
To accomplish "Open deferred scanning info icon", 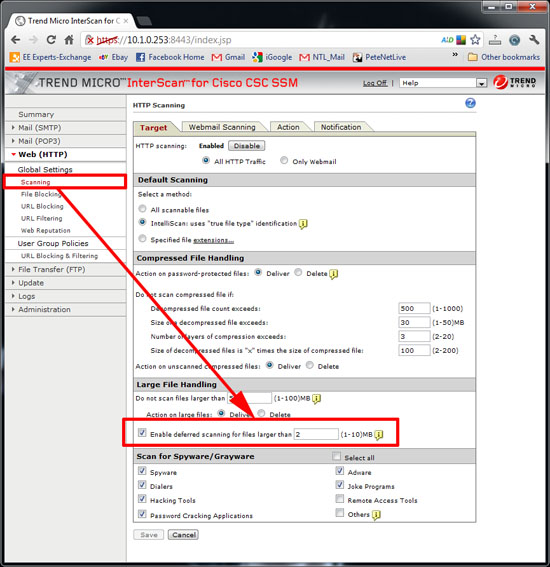I will 379,435.
